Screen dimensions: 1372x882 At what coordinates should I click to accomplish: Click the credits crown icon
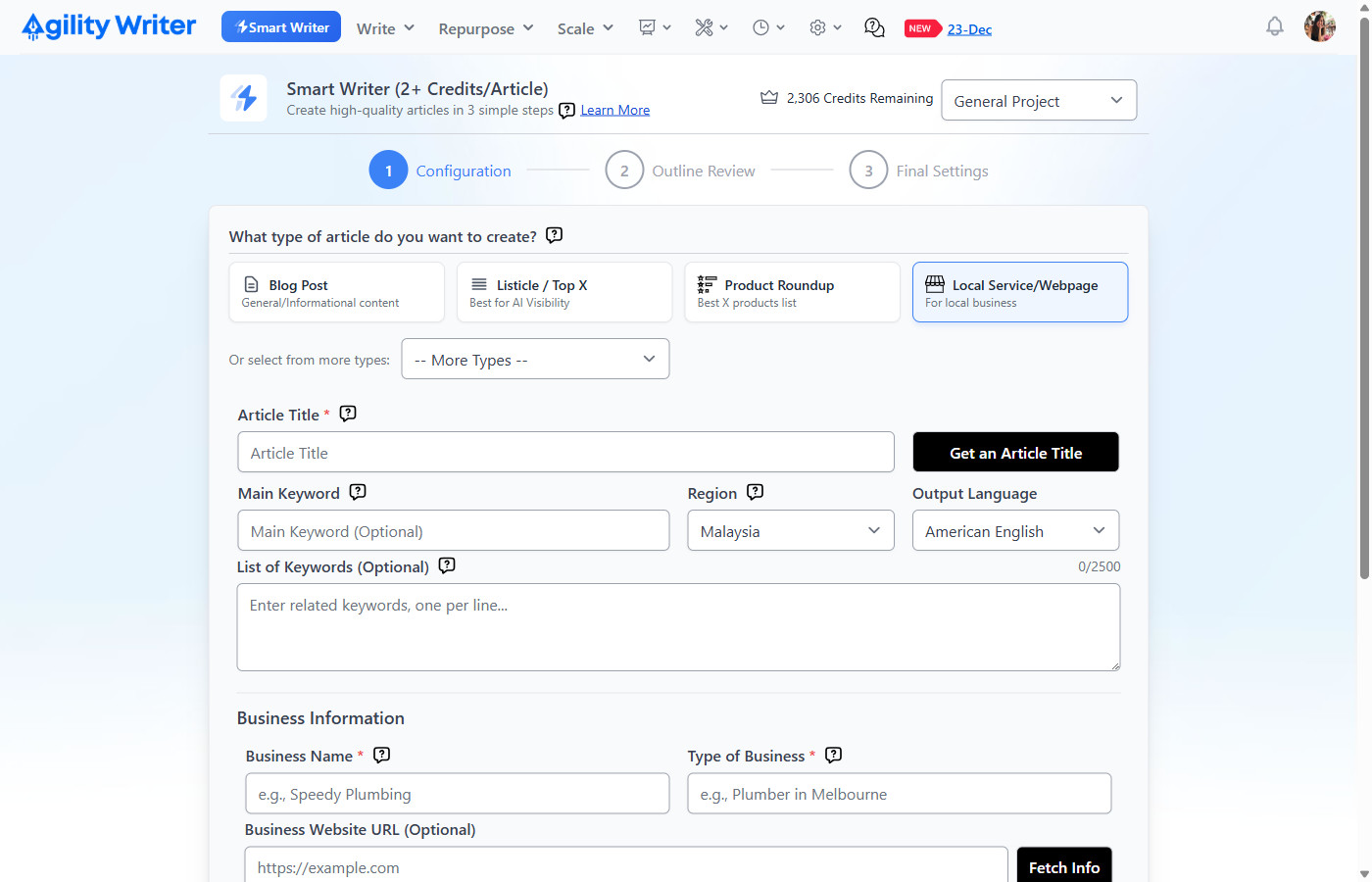769,98
